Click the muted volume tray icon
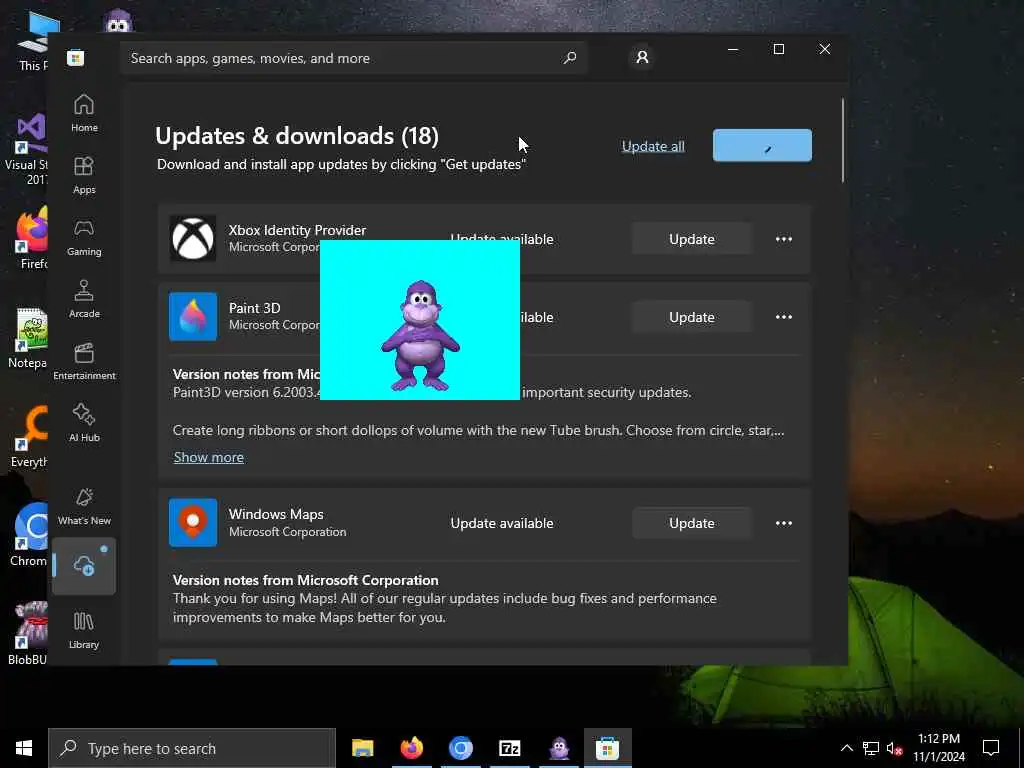 click(894, 748)
